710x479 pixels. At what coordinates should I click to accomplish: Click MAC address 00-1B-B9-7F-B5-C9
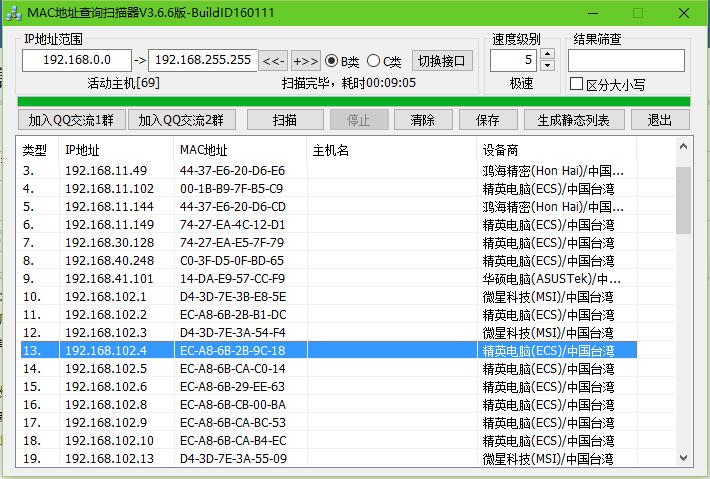231,189
